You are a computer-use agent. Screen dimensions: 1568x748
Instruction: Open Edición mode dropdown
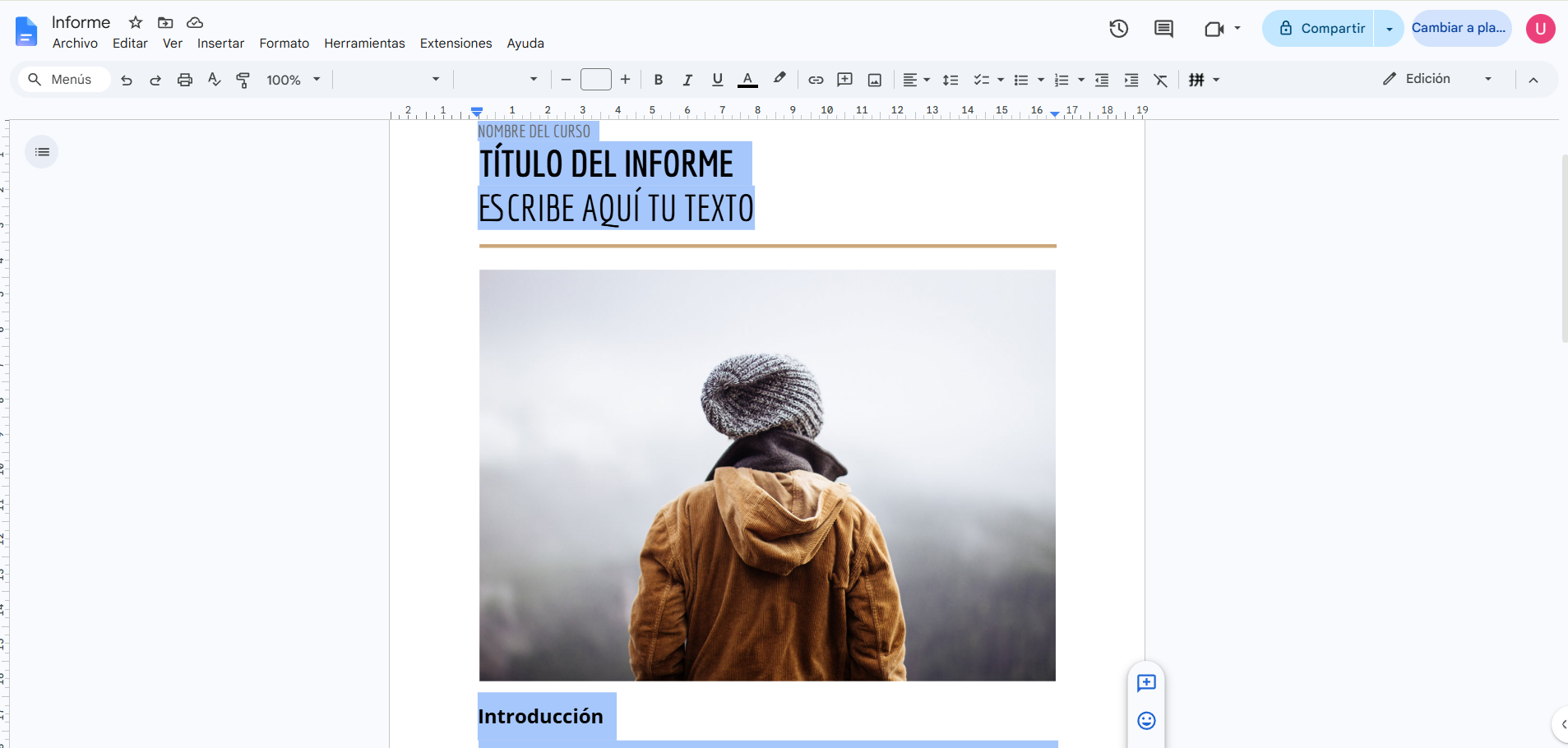point(1437,79)
